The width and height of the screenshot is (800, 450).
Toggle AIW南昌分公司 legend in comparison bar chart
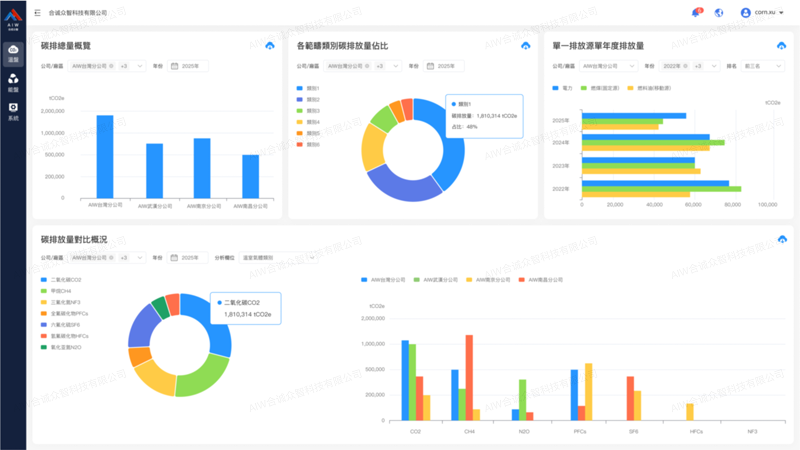[541, 280]
